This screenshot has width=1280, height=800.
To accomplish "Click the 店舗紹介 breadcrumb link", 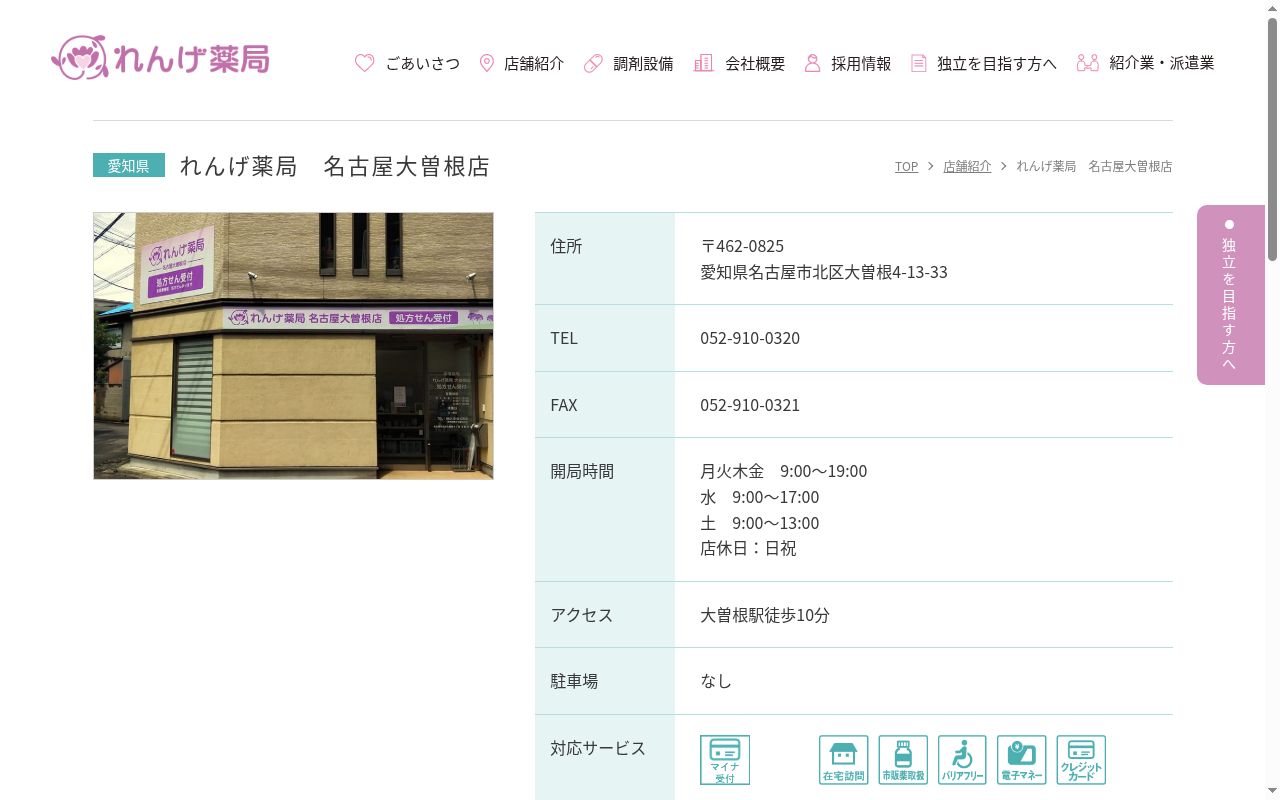I will [967, 166].
